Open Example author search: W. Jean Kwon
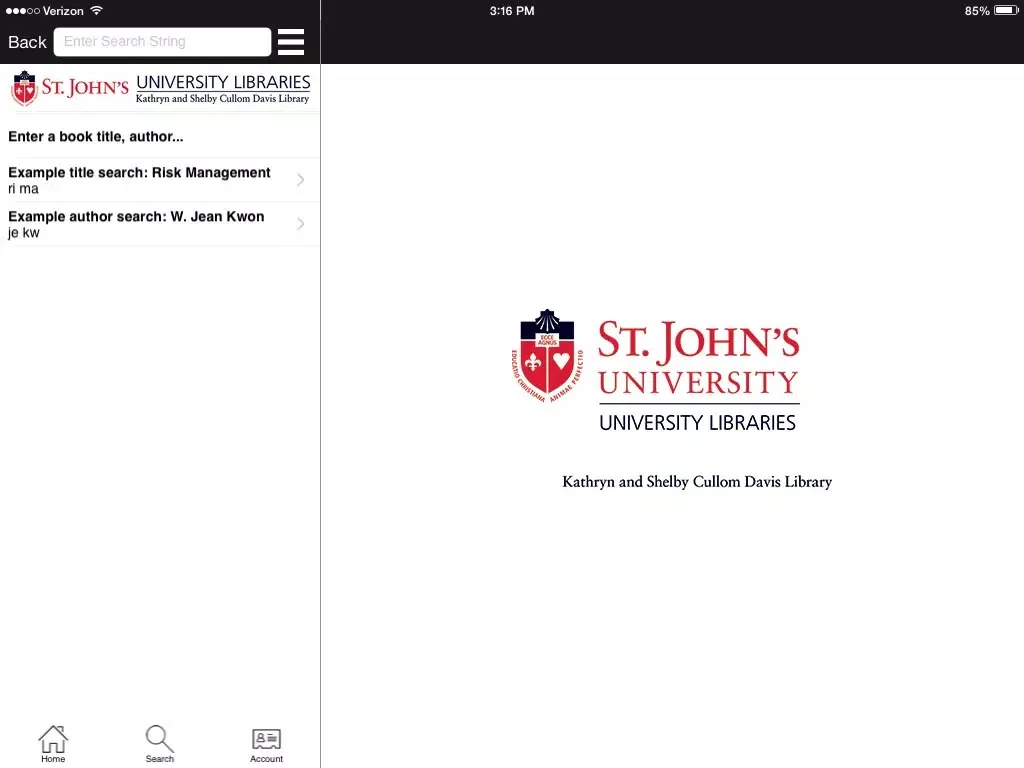The width and height of the screenshot is (1024, 768). (x=160, y=224)
